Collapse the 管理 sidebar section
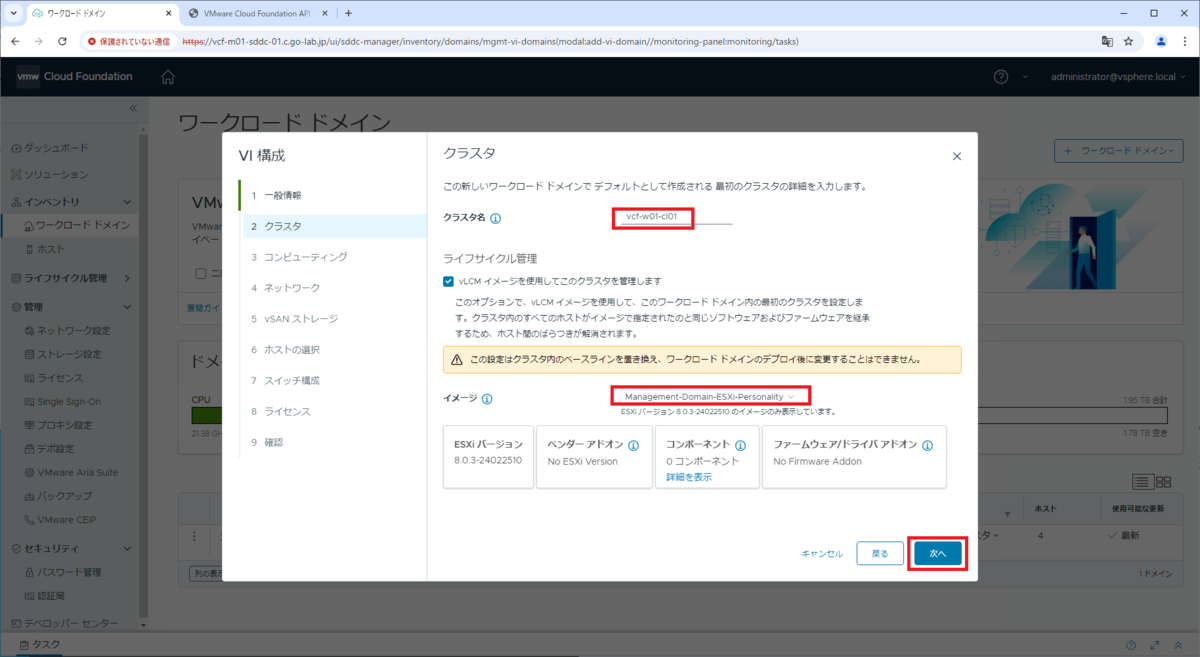Screen dimensions: 1200x657 pos(127,307)
